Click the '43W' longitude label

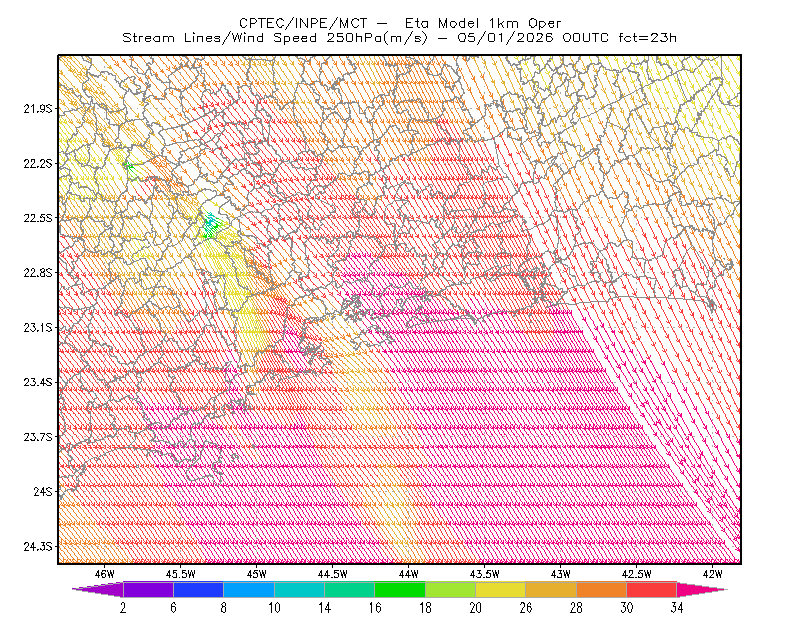coord(561,574)
